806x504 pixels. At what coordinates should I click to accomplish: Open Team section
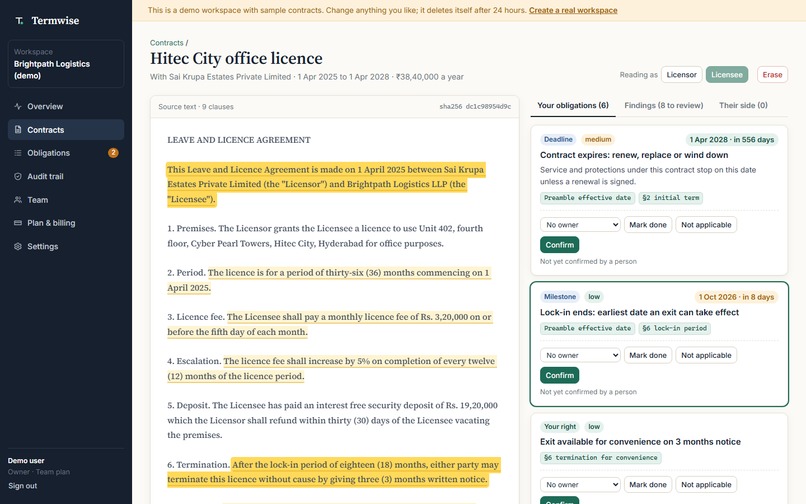tap(66, 200)
